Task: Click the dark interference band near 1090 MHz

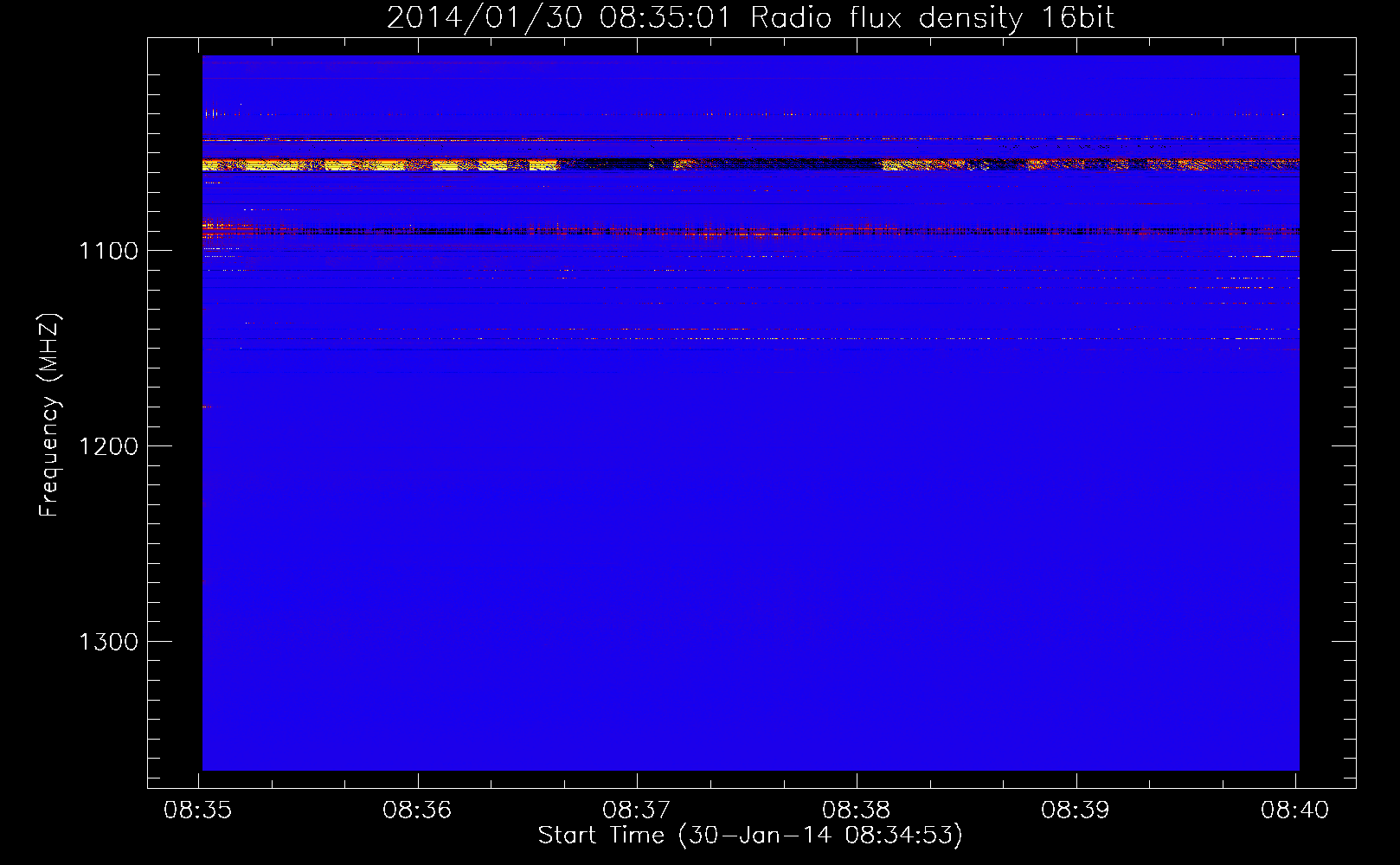Action: [x=750, y=231]
